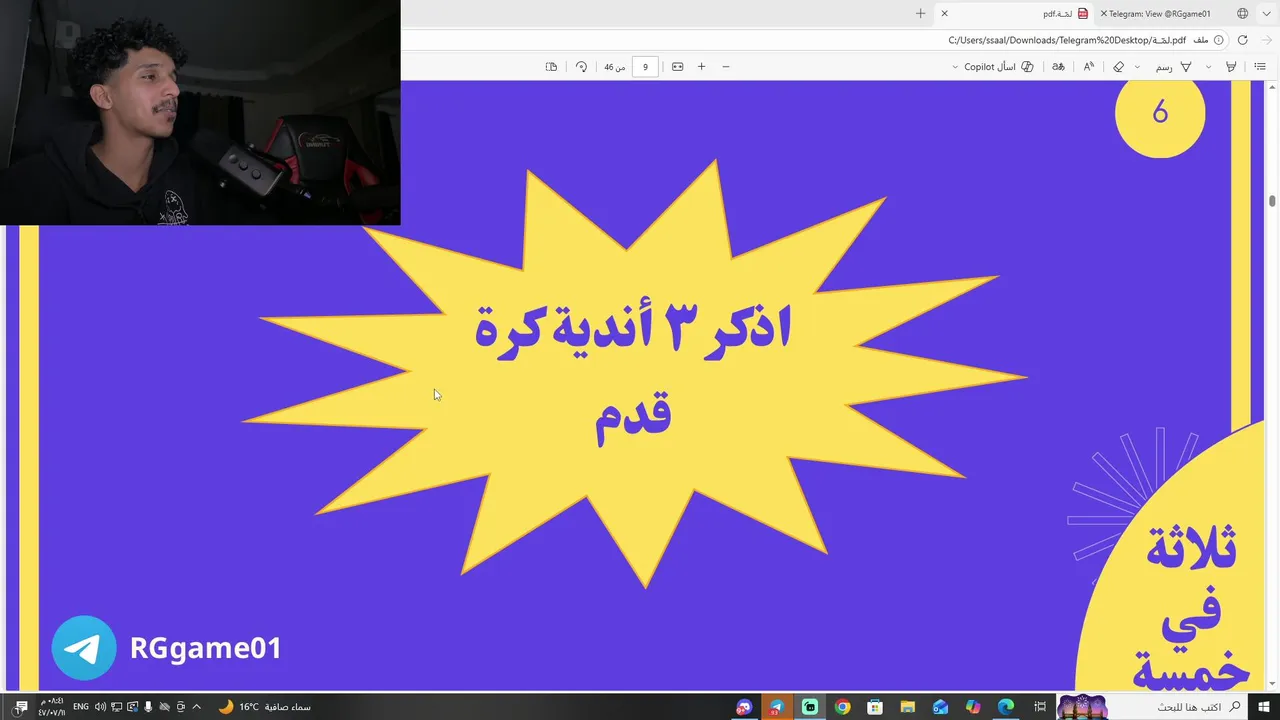Image resolution: width=1280 pixels, height=720 pixels.
Task: Select the highlight tool in PDF toolbar
Action: pos(1231,66)
